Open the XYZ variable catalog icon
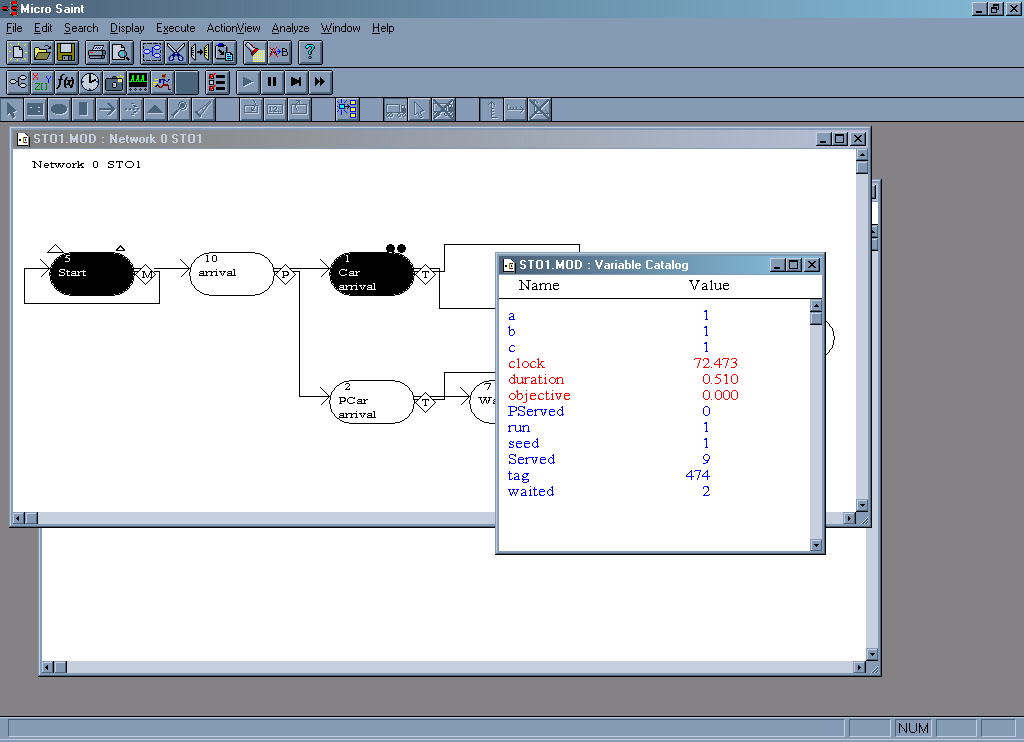The image size is (1024, 742). tap(42, 82)
